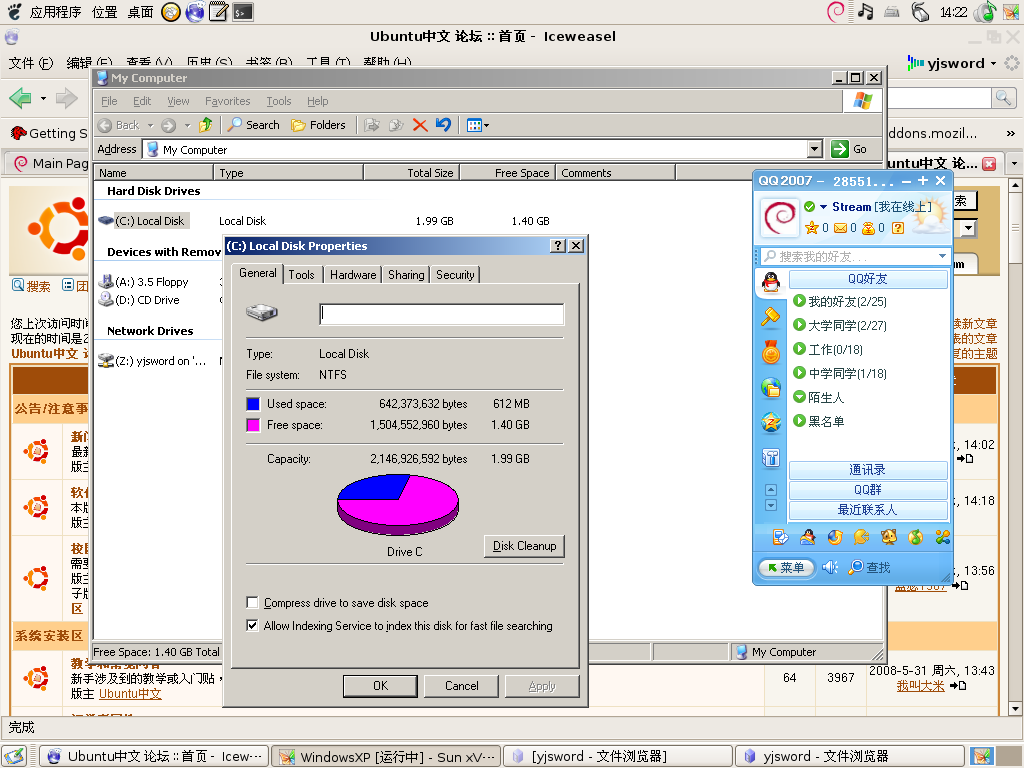The width and height of the screenshot is (1024, 768).
Task: Click the QQ群 button in QQ panel
Action: [868, 489]
